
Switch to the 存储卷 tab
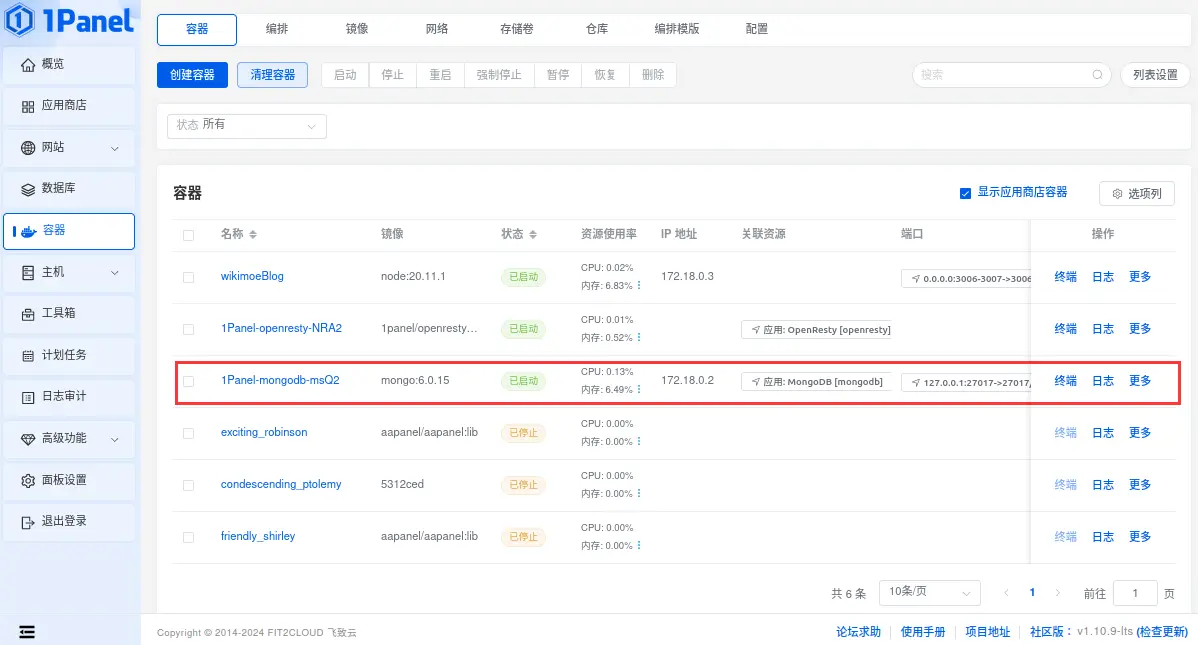pos(516,29)
